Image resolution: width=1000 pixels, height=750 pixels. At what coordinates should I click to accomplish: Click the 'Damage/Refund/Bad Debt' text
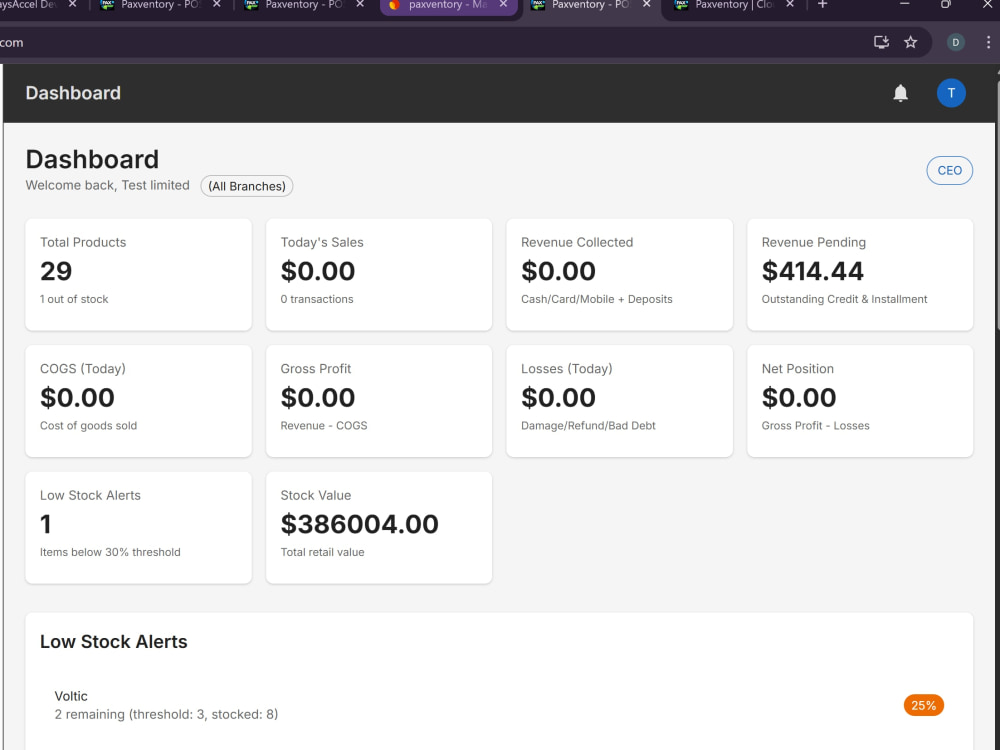tap(588, 425)
